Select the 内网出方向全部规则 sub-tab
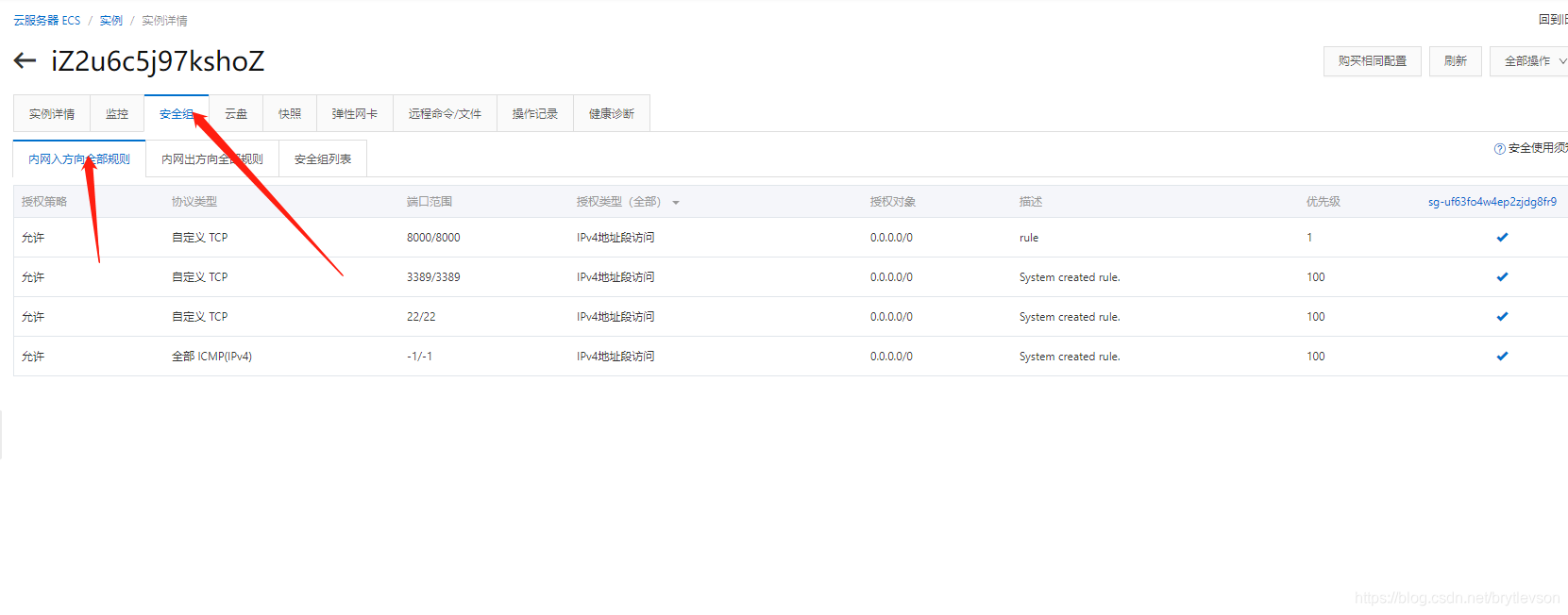The height and width of the screenshot is (615, 1568). coord(212,159)
